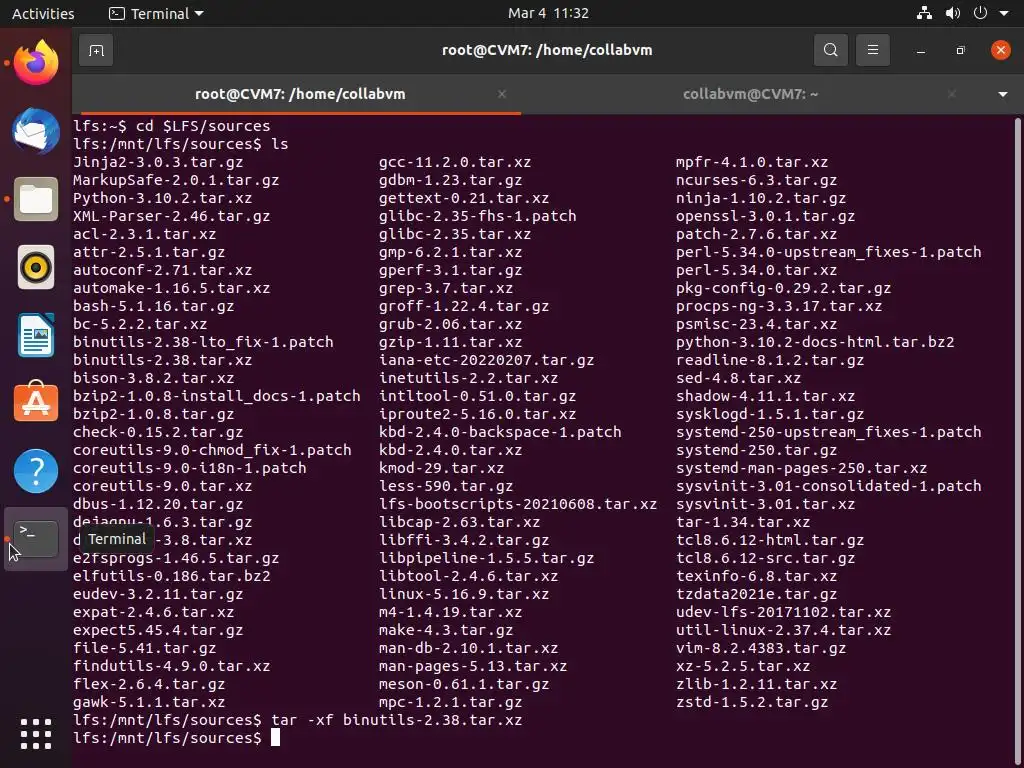Expand the terminal tab list dropdown
The width and height of the screenshot is (1024, 768).
(1002, 95)
